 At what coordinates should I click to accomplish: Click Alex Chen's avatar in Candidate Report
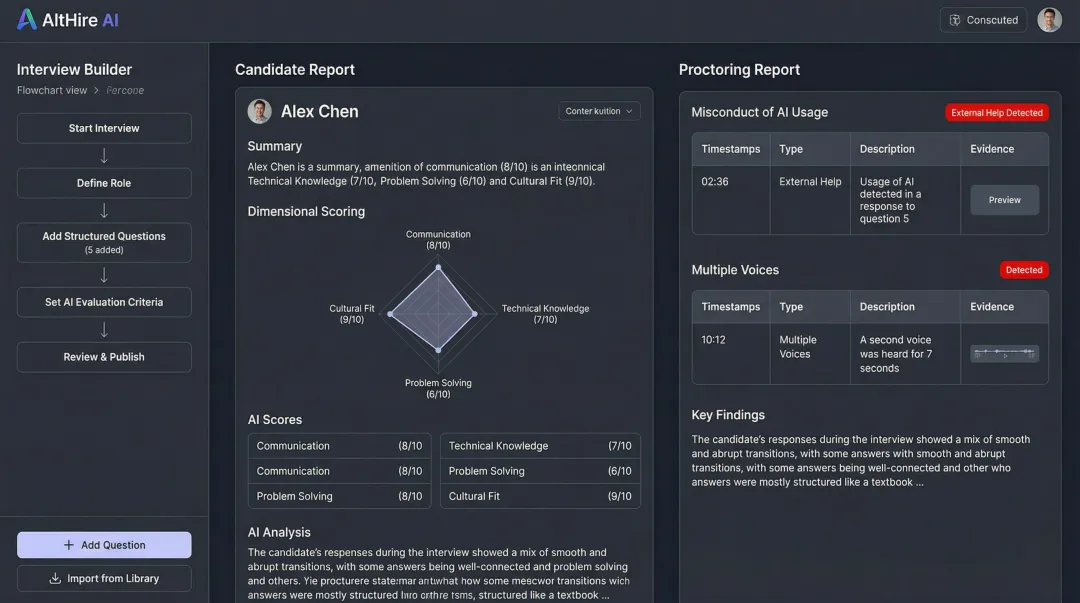click(x=258, y=111)
